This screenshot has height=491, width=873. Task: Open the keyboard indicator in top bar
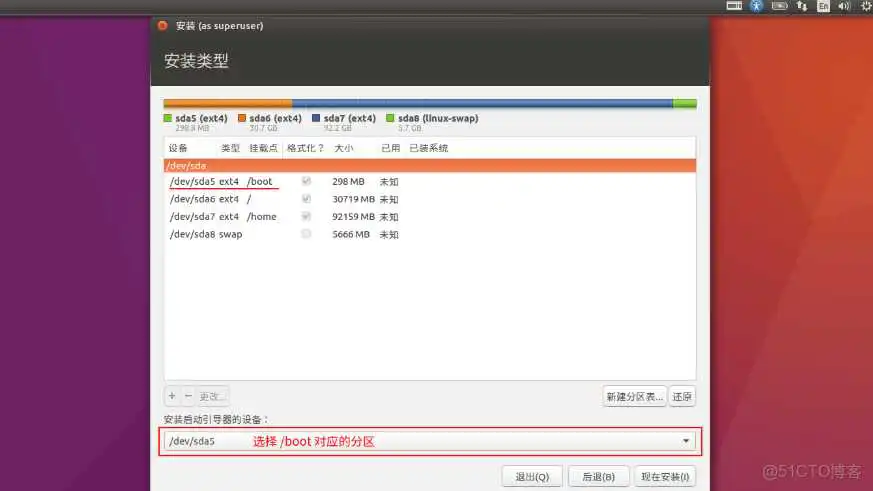click(x=734, y=6)
